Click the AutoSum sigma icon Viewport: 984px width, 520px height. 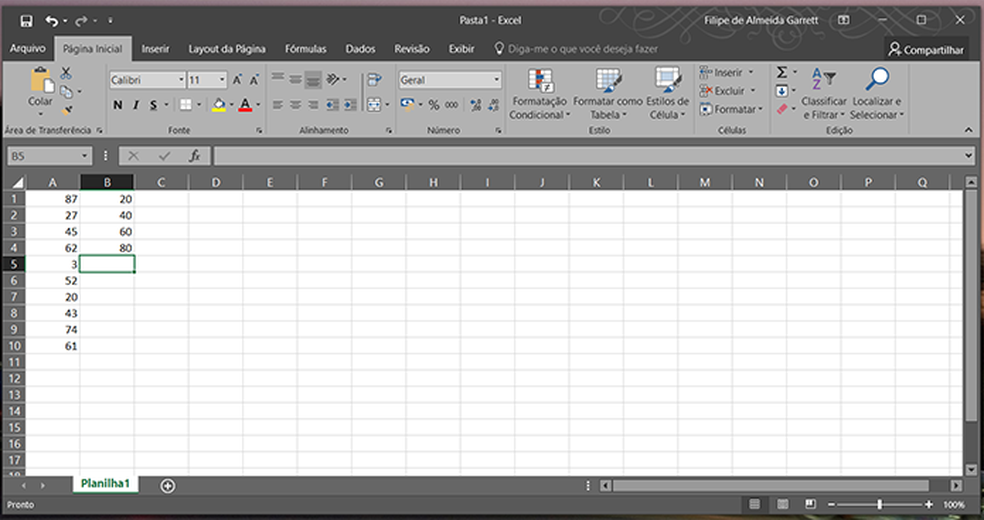coord(782,73)
